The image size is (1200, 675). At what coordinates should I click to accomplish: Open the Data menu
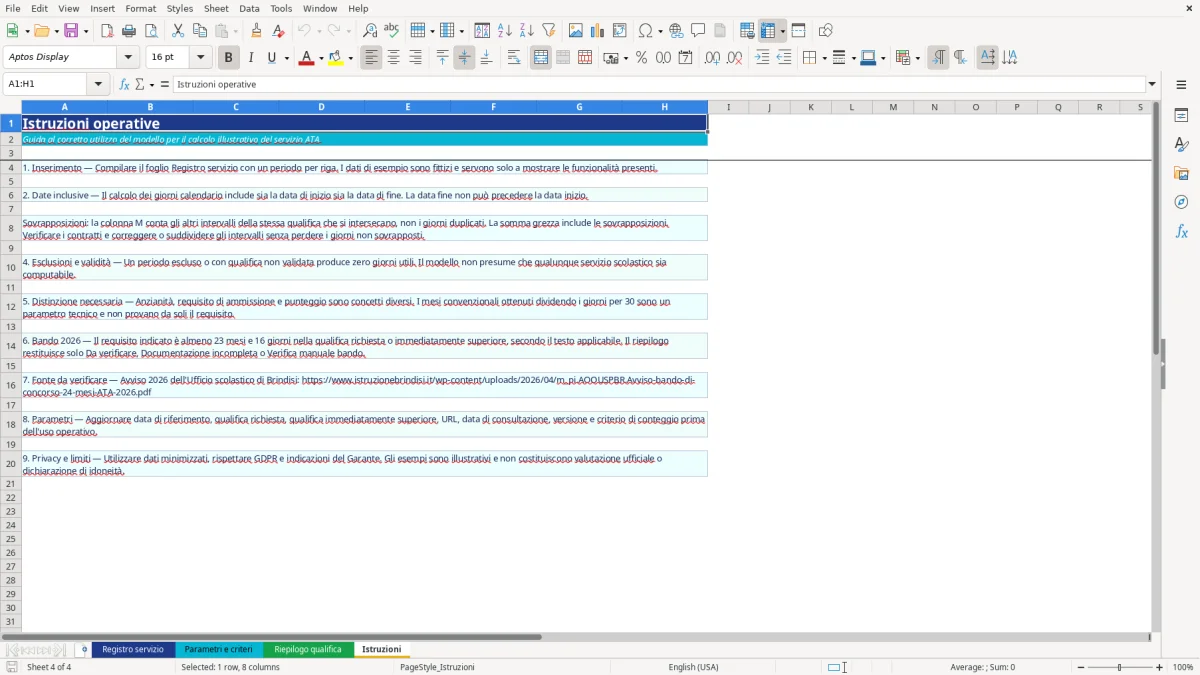tap(249, 8)
